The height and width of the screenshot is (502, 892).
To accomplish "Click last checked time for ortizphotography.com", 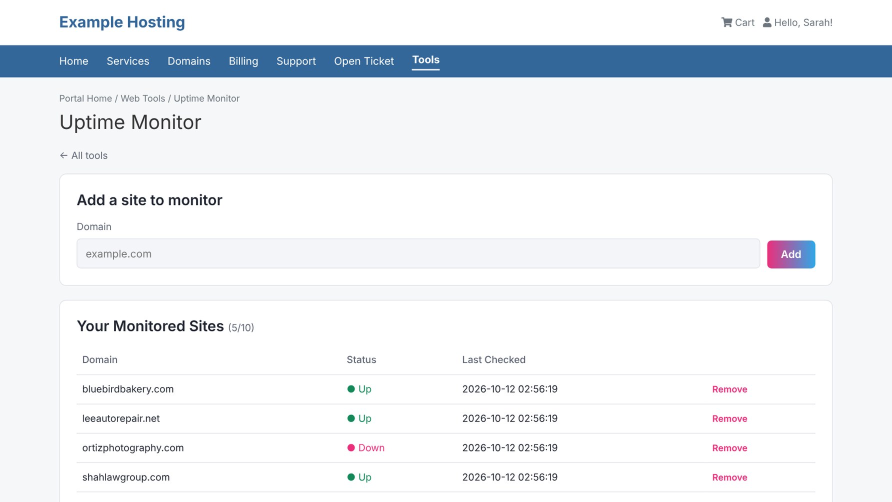I will pos(510,448).
